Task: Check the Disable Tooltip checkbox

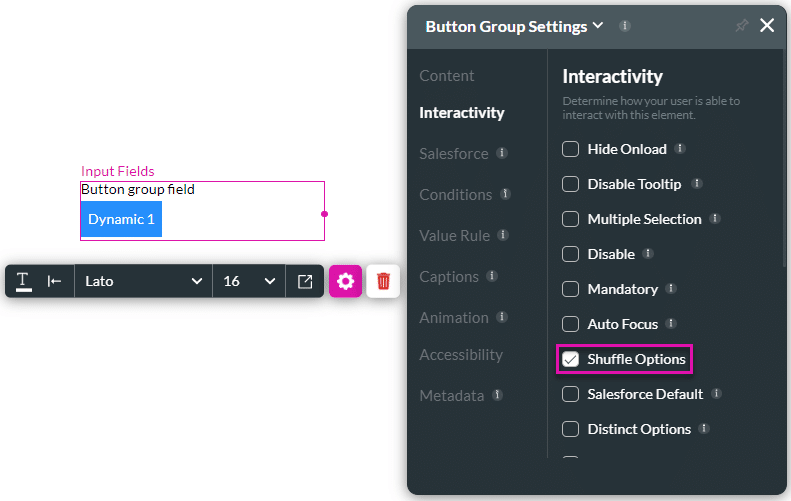Action: [x=571, y=184]
